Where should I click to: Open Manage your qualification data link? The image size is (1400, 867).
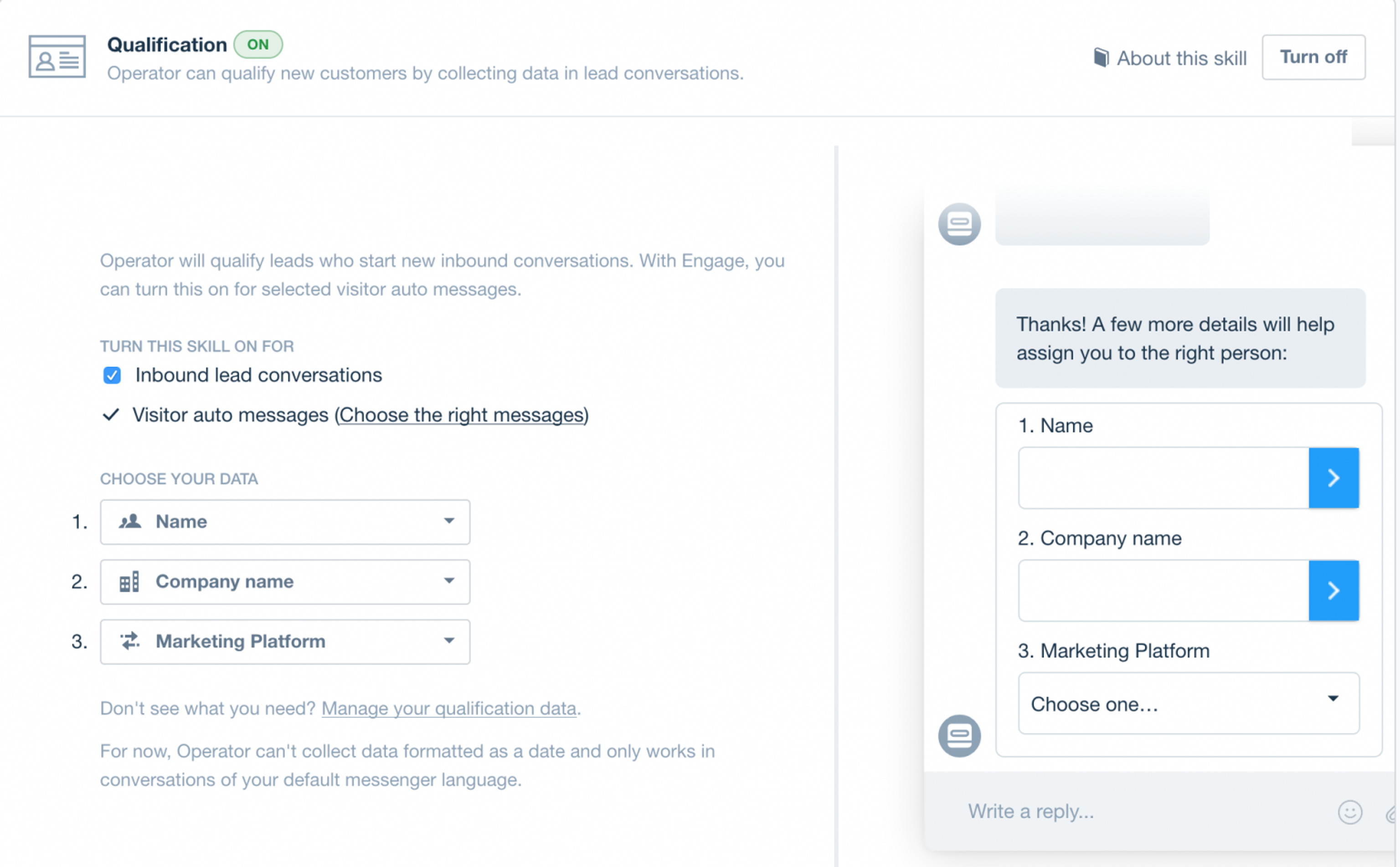click(449, 708)
